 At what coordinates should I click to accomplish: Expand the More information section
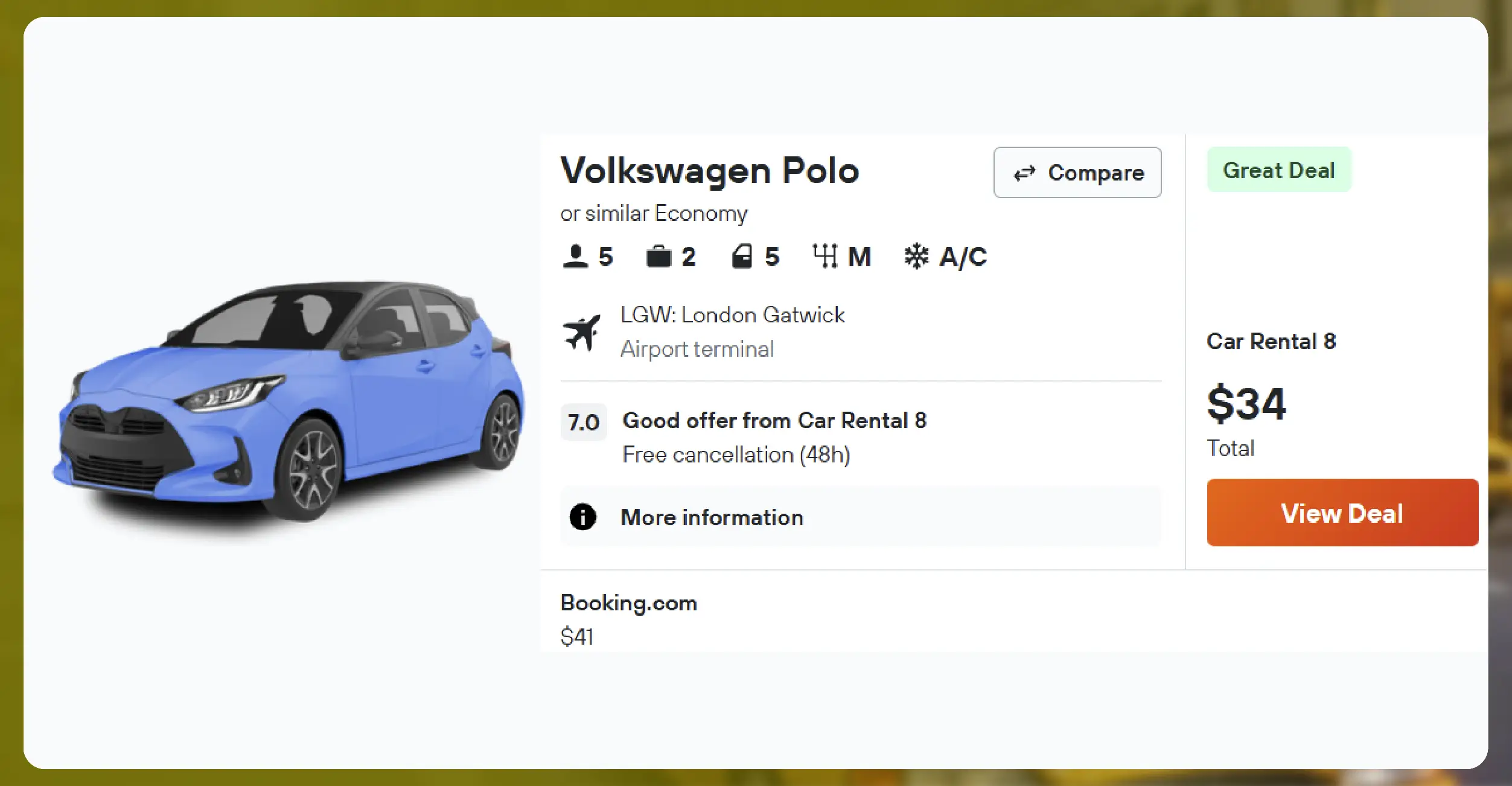coord(712,517)
